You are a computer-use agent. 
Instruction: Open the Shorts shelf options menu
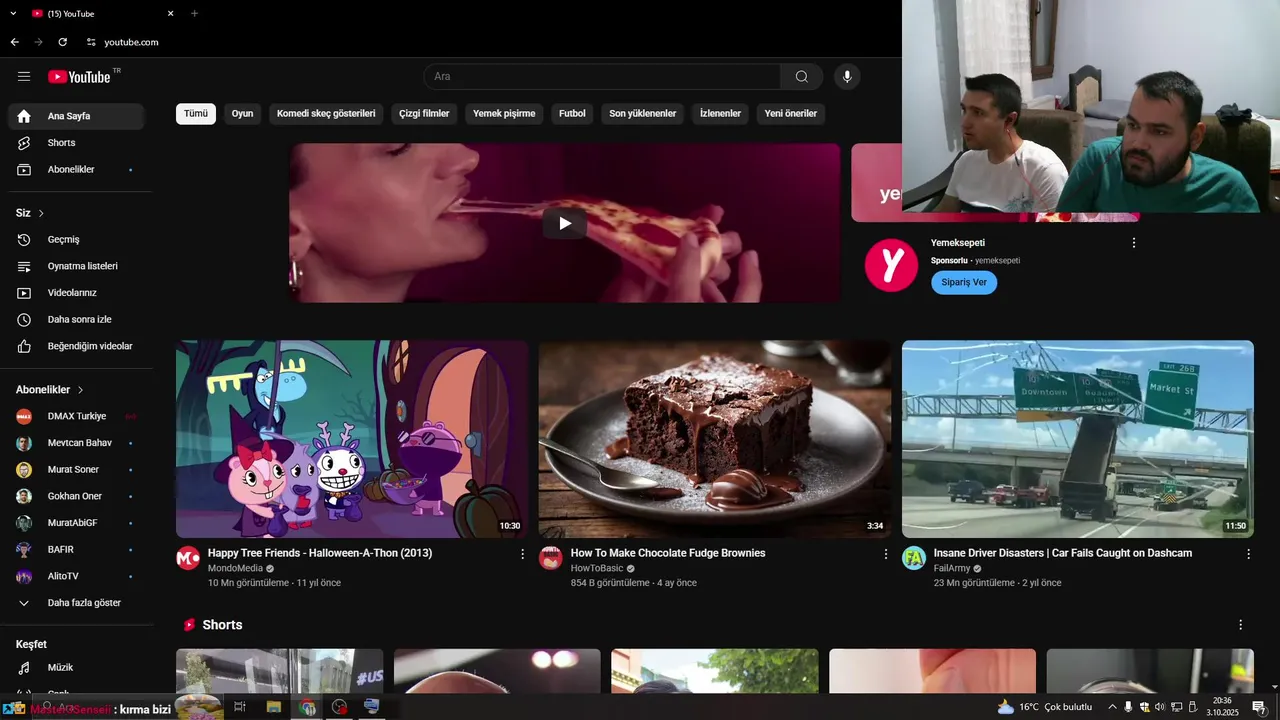click(x=1241, y=625)
